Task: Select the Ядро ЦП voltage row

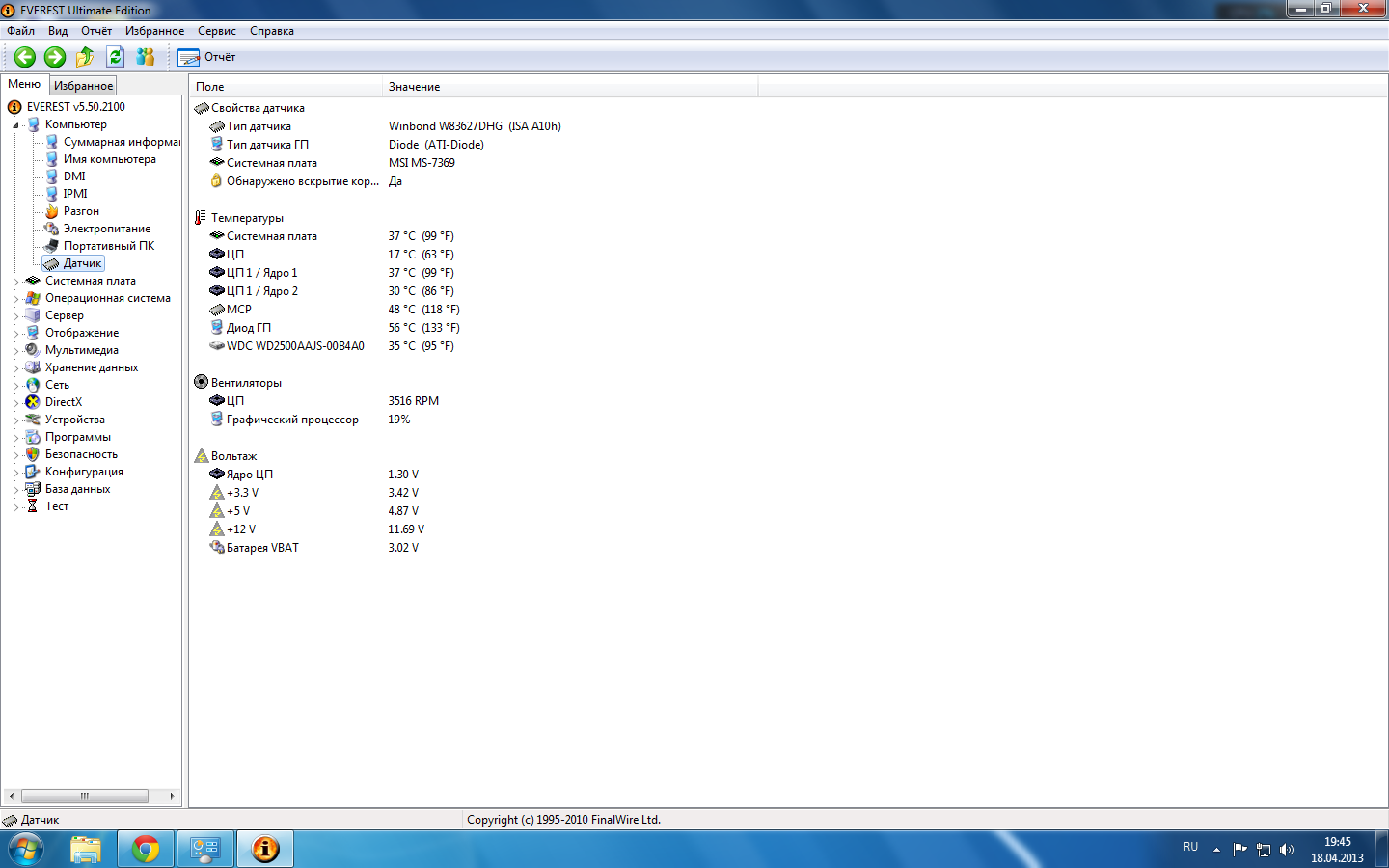Action: (x=314, y=475)
